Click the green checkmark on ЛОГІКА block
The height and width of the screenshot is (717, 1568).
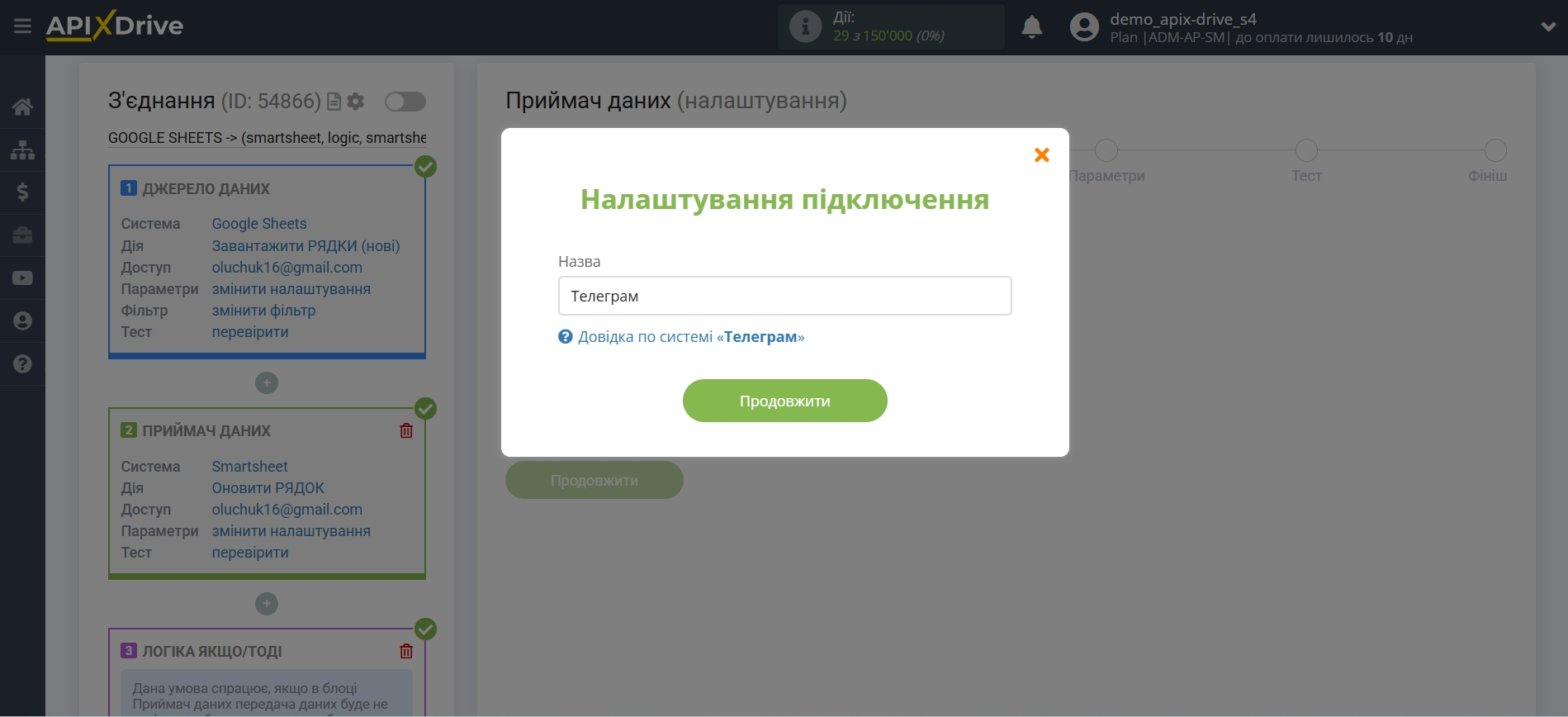[425, 629]
